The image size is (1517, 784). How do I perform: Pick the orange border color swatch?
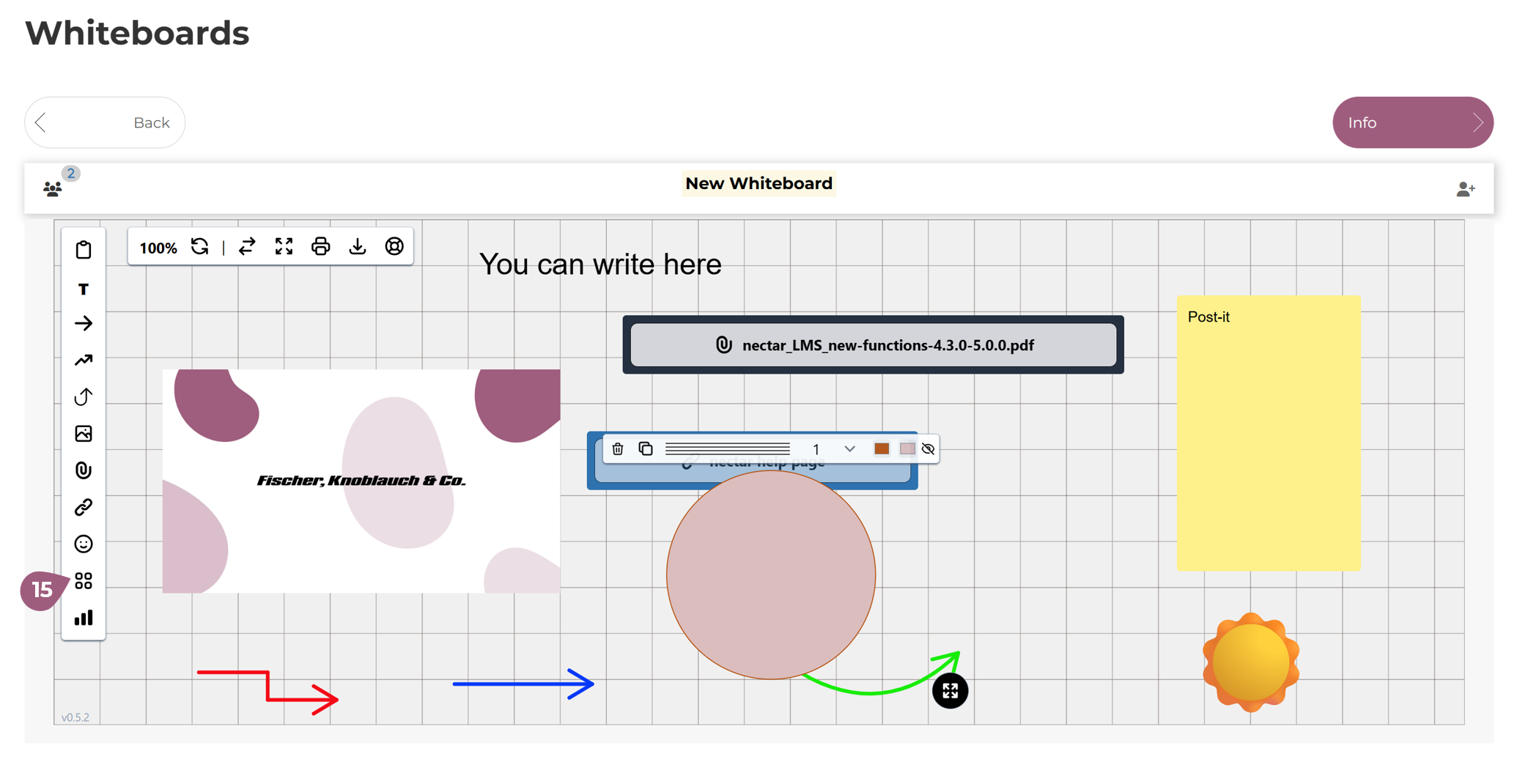pyautogui.click(x=882, y=449)
